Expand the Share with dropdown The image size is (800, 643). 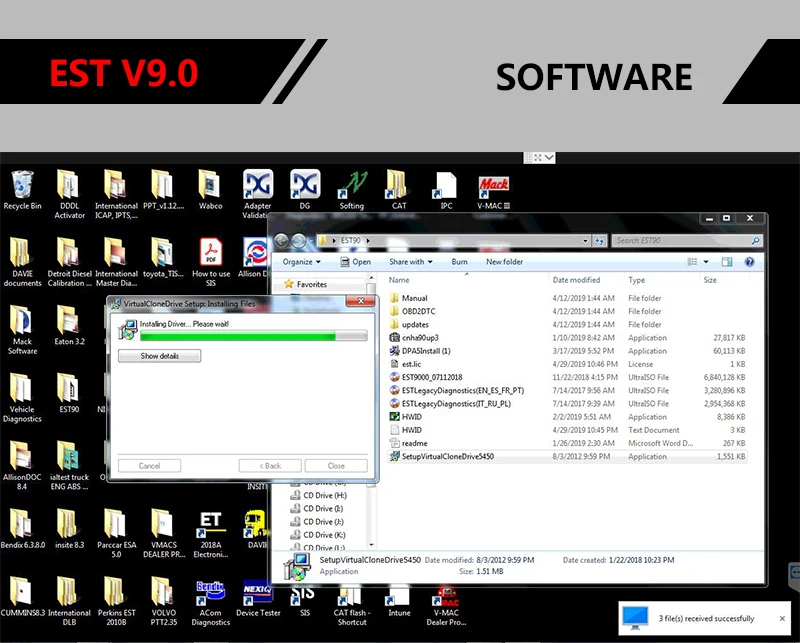point(411,262)
